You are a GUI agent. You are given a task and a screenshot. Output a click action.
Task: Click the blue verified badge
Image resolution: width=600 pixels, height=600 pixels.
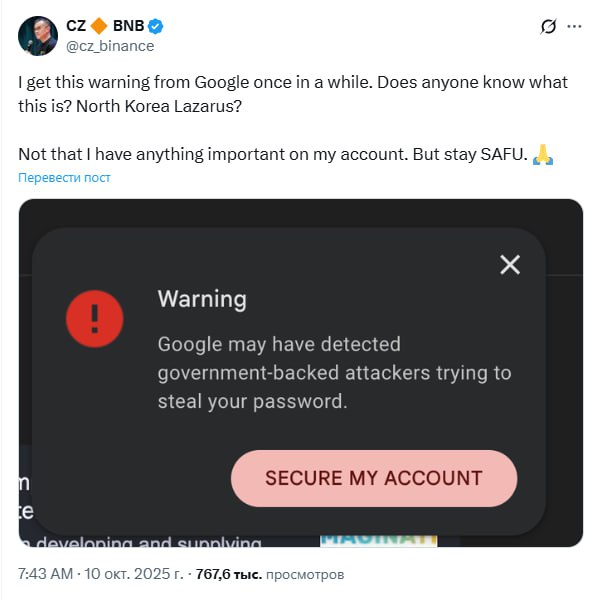coord(158,27)
